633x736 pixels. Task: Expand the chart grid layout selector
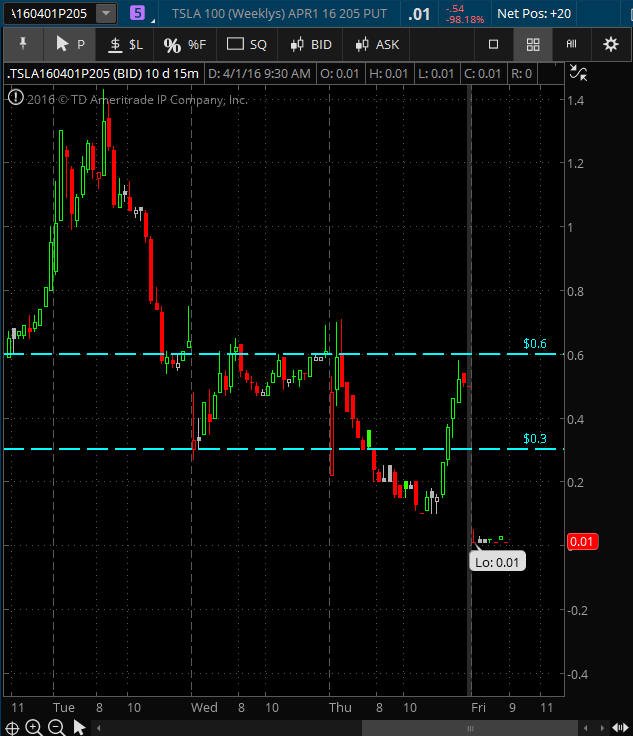pyautogui.click(x=533, y=45)
